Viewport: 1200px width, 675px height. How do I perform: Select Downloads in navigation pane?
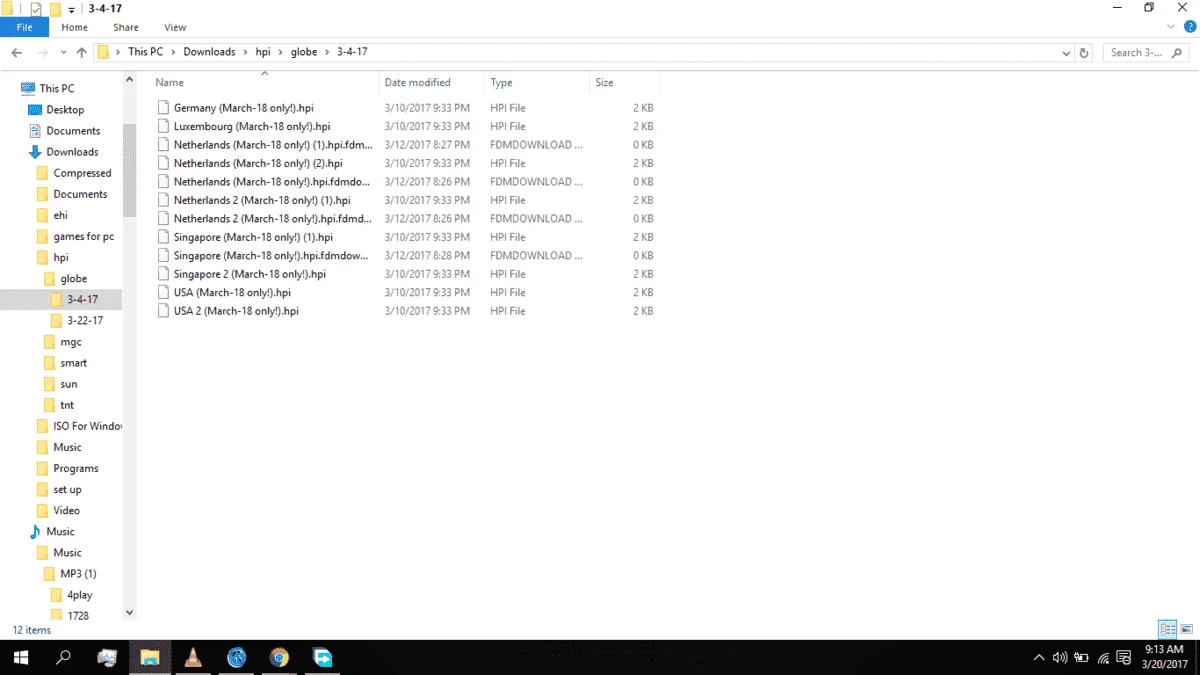[72, 152]
